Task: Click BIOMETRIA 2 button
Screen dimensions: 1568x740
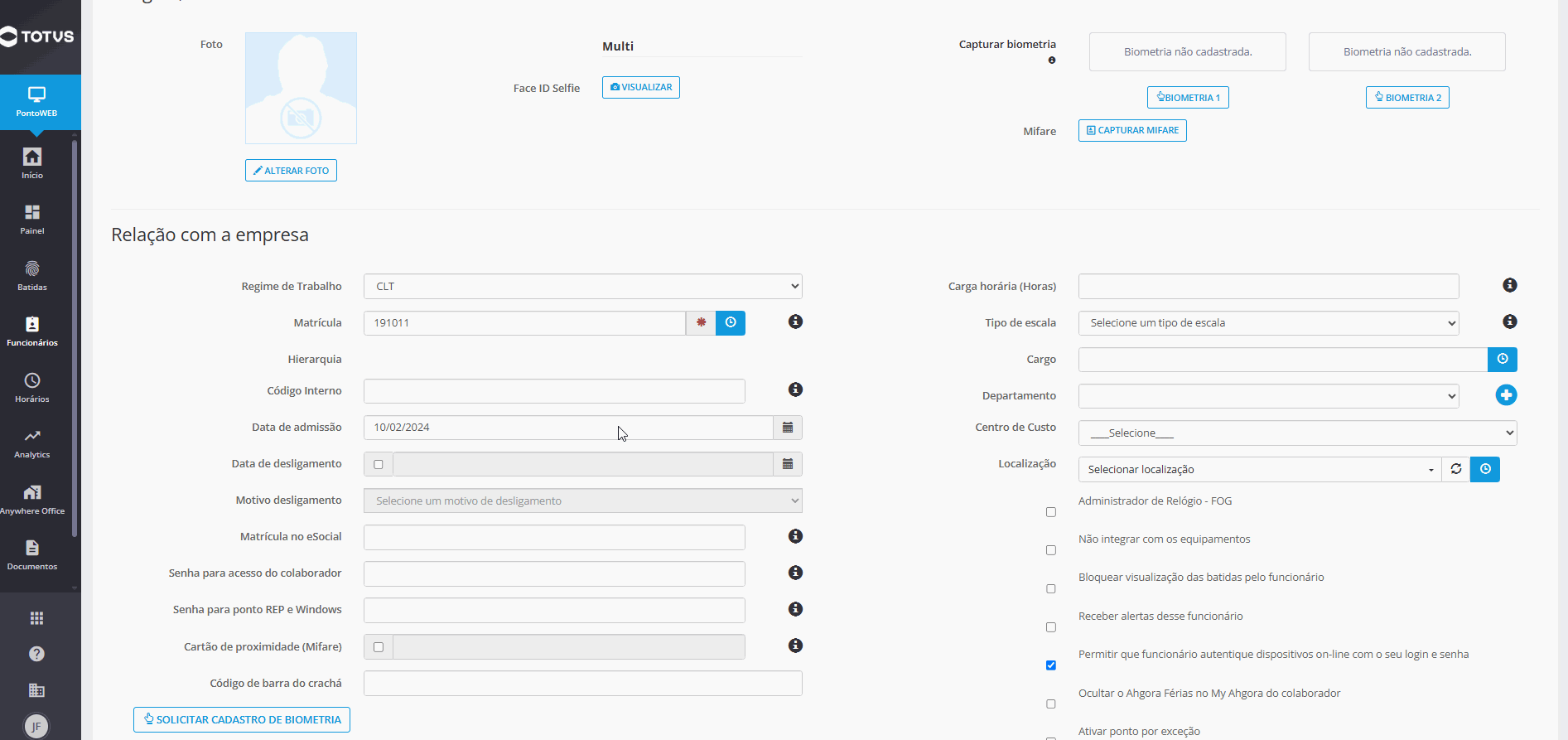Action: point(1407,98)
